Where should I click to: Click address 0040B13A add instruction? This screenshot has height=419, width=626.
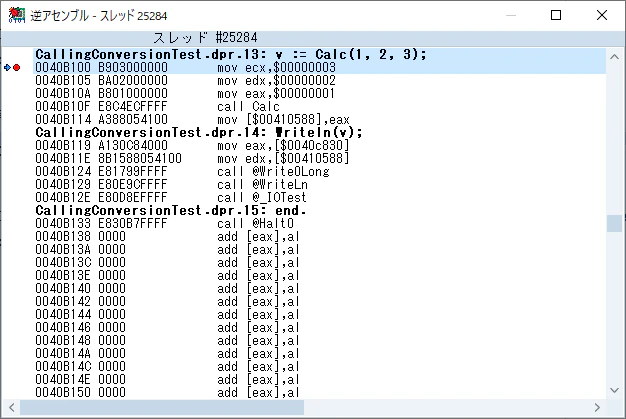coord(319,249)
